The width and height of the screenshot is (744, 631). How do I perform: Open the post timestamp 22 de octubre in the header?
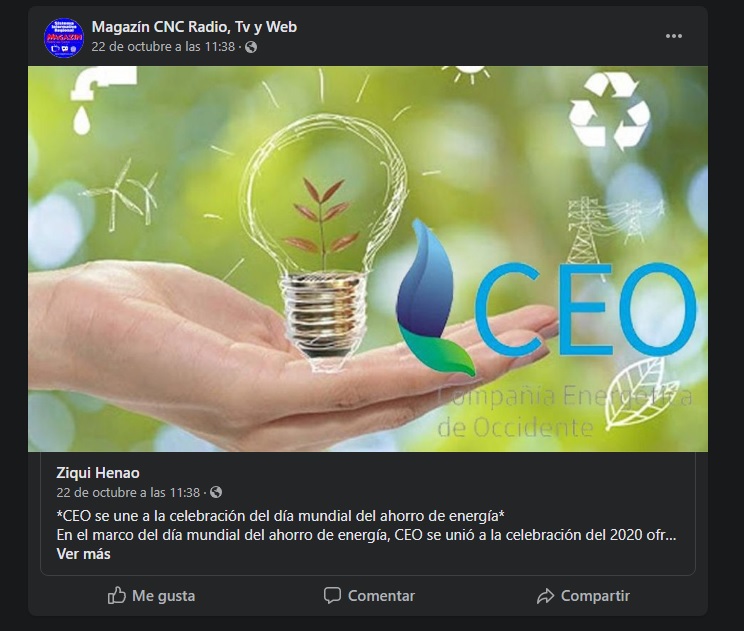point(163,46)
